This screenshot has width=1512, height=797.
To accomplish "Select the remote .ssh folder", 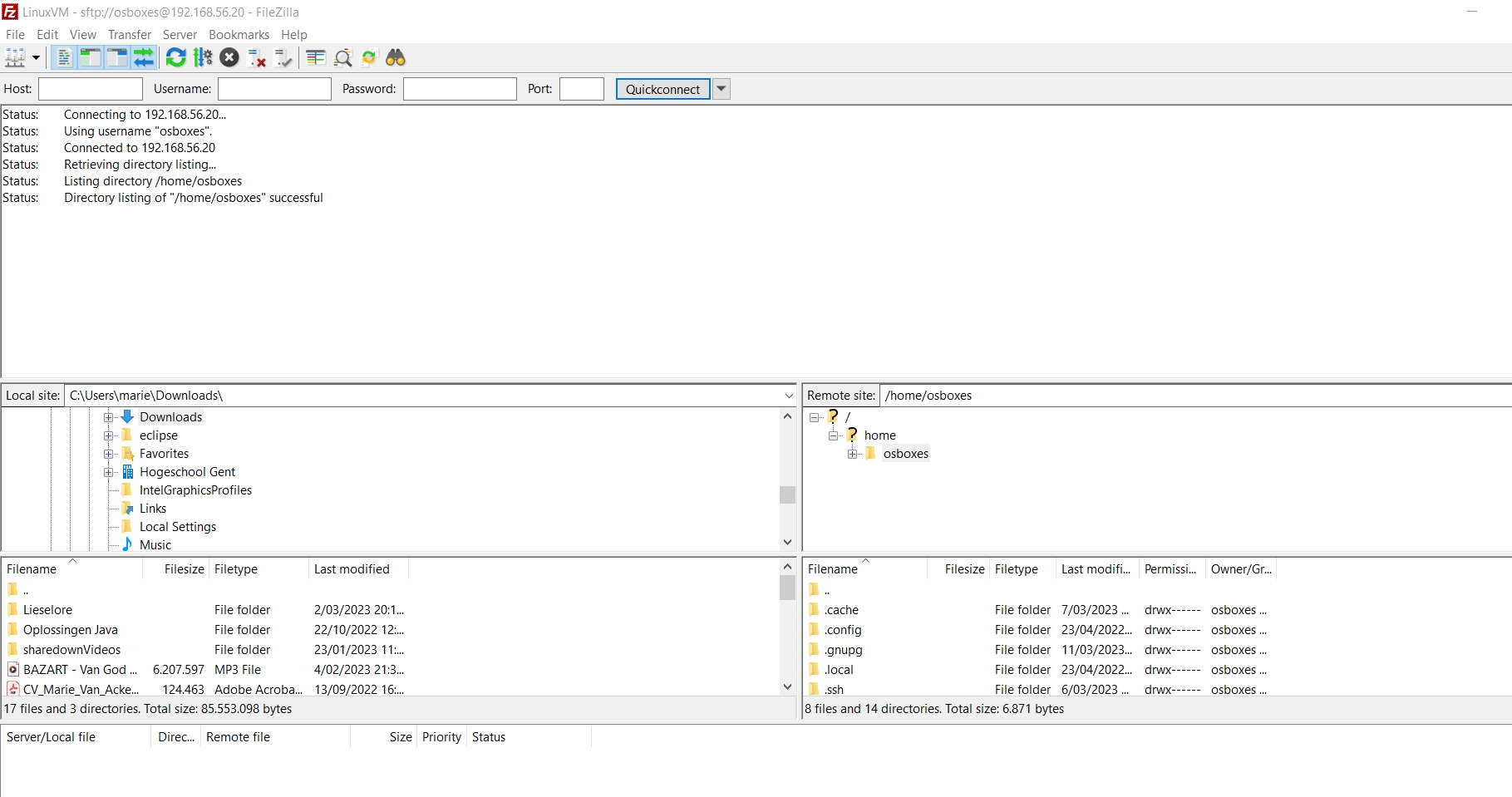I will (834, 690).
